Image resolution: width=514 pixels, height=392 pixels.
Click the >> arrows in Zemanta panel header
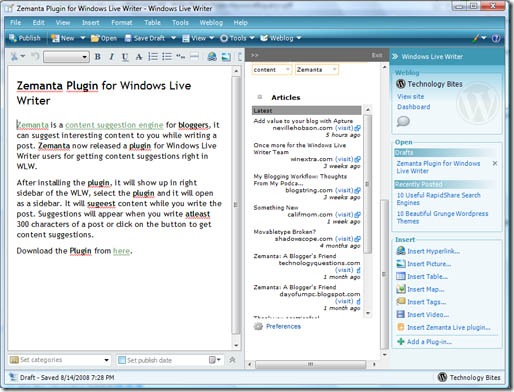click(x=255, y=55)
